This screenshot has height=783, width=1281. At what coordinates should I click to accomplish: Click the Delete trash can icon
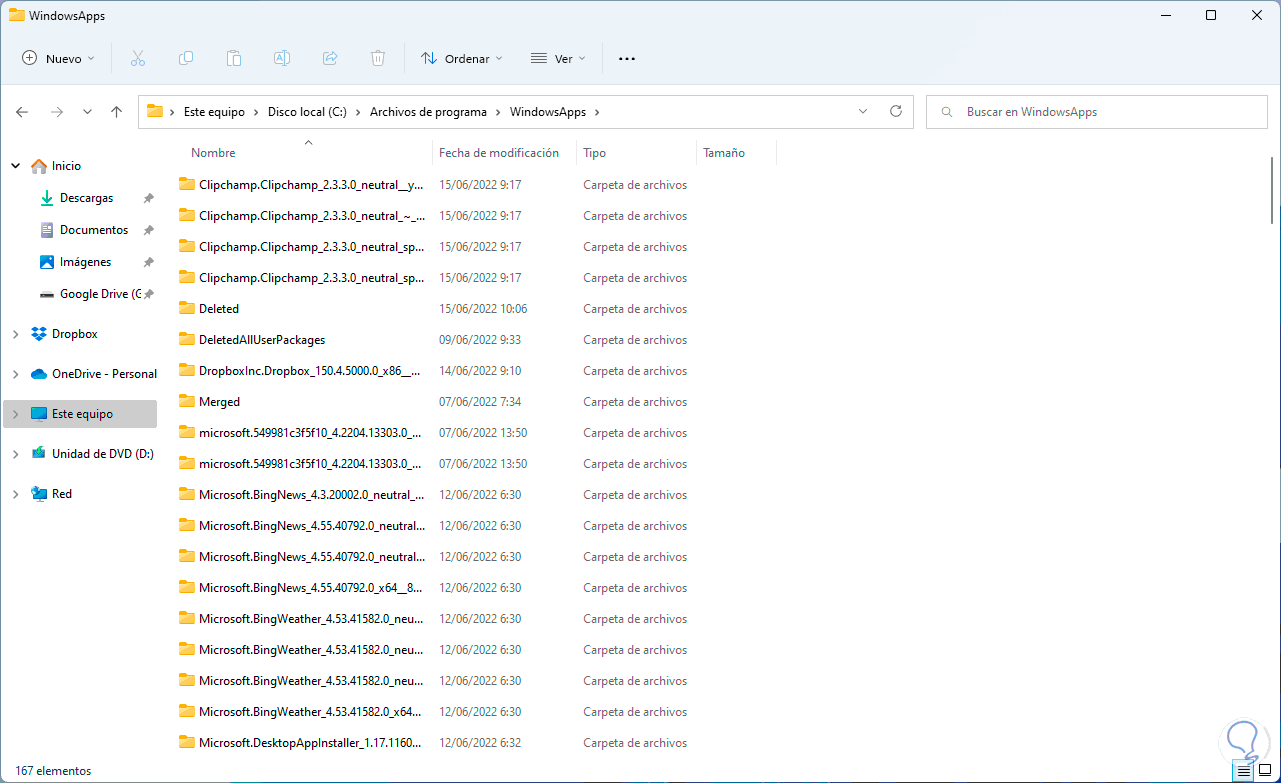point(378,59)
